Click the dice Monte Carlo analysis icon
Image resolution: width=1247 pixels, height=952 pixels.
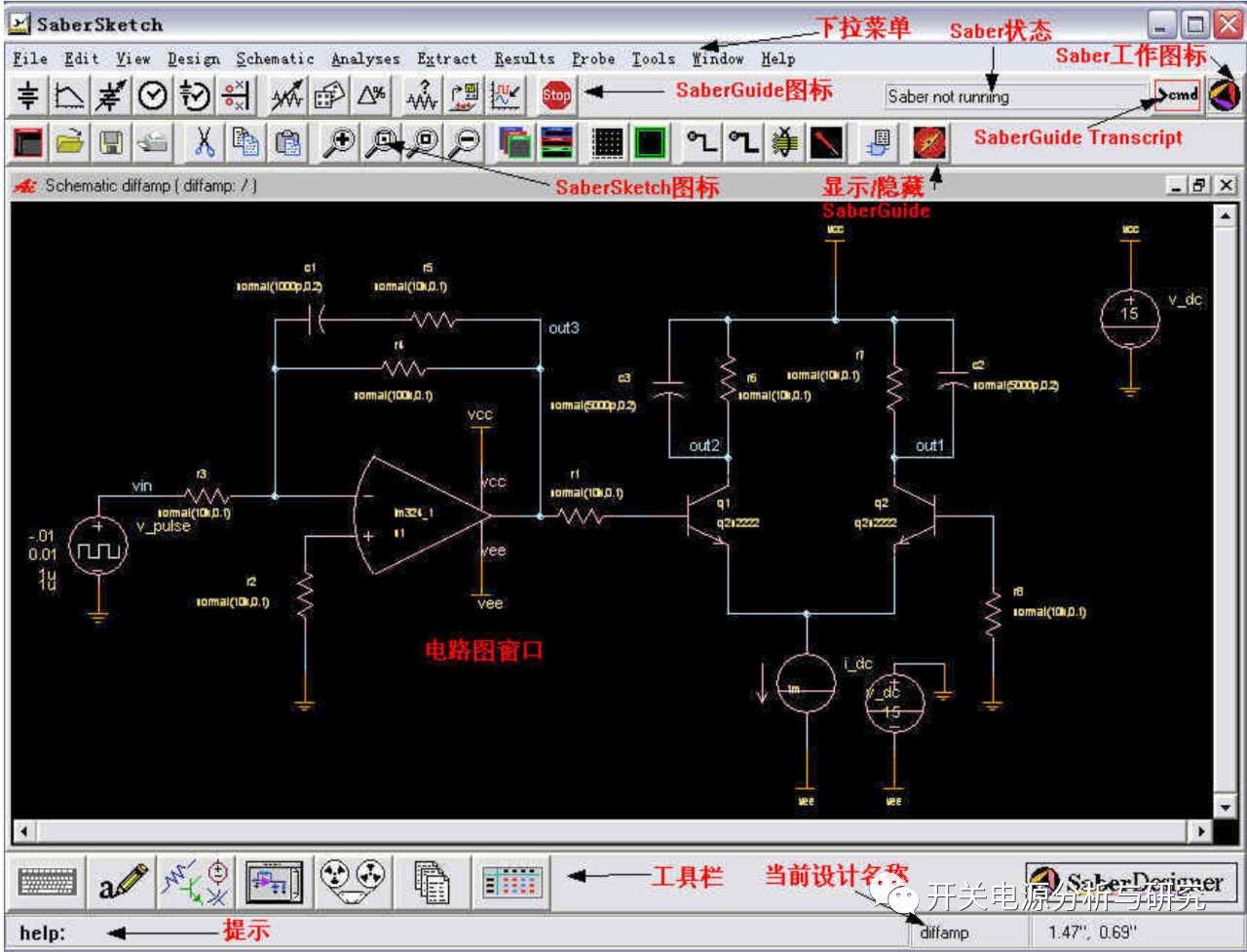pyautogui.click(x=328, y=95)
